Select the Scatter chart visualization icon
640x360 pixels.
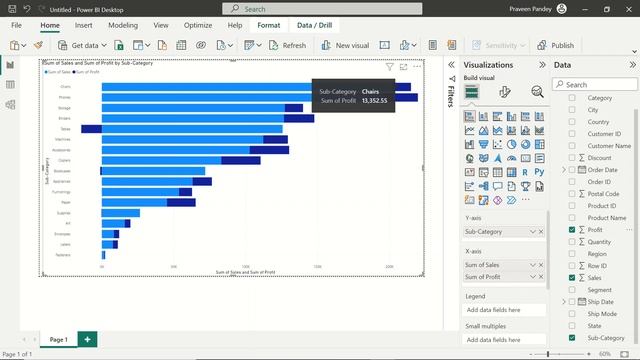tap(498, 144)
